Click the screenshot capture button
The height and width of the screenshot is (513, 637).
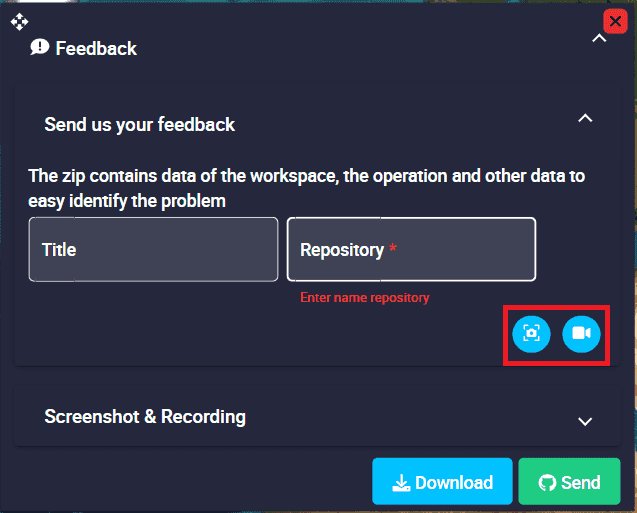(x=531, y=334)
